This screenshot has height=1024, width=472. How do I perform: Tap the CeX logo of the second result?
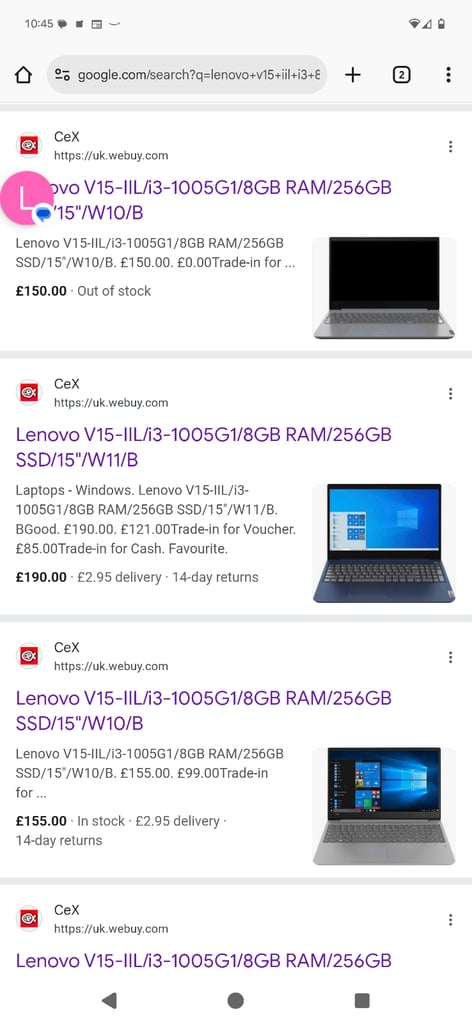(29, 392)
